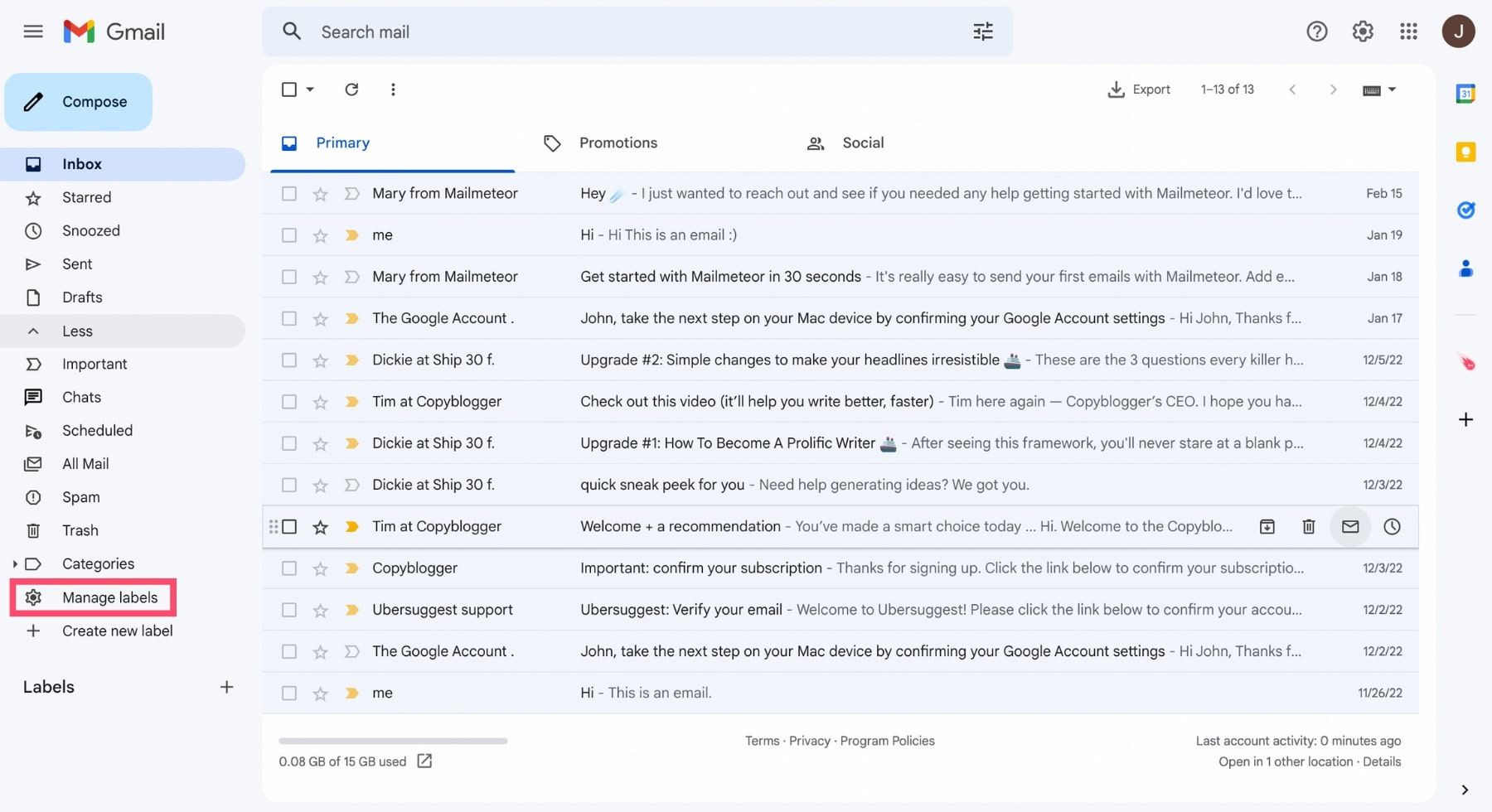Screen dimensions: 1492x812
Task: Open the Support help icon
Action: coord(1317,31)
